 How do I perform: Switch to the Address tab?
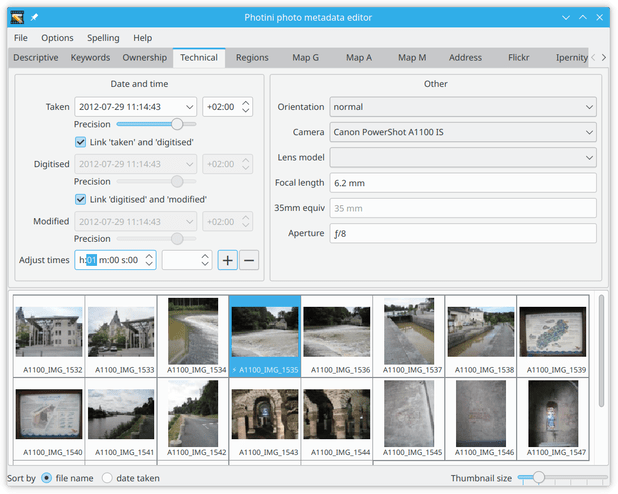tap(465, 58)
